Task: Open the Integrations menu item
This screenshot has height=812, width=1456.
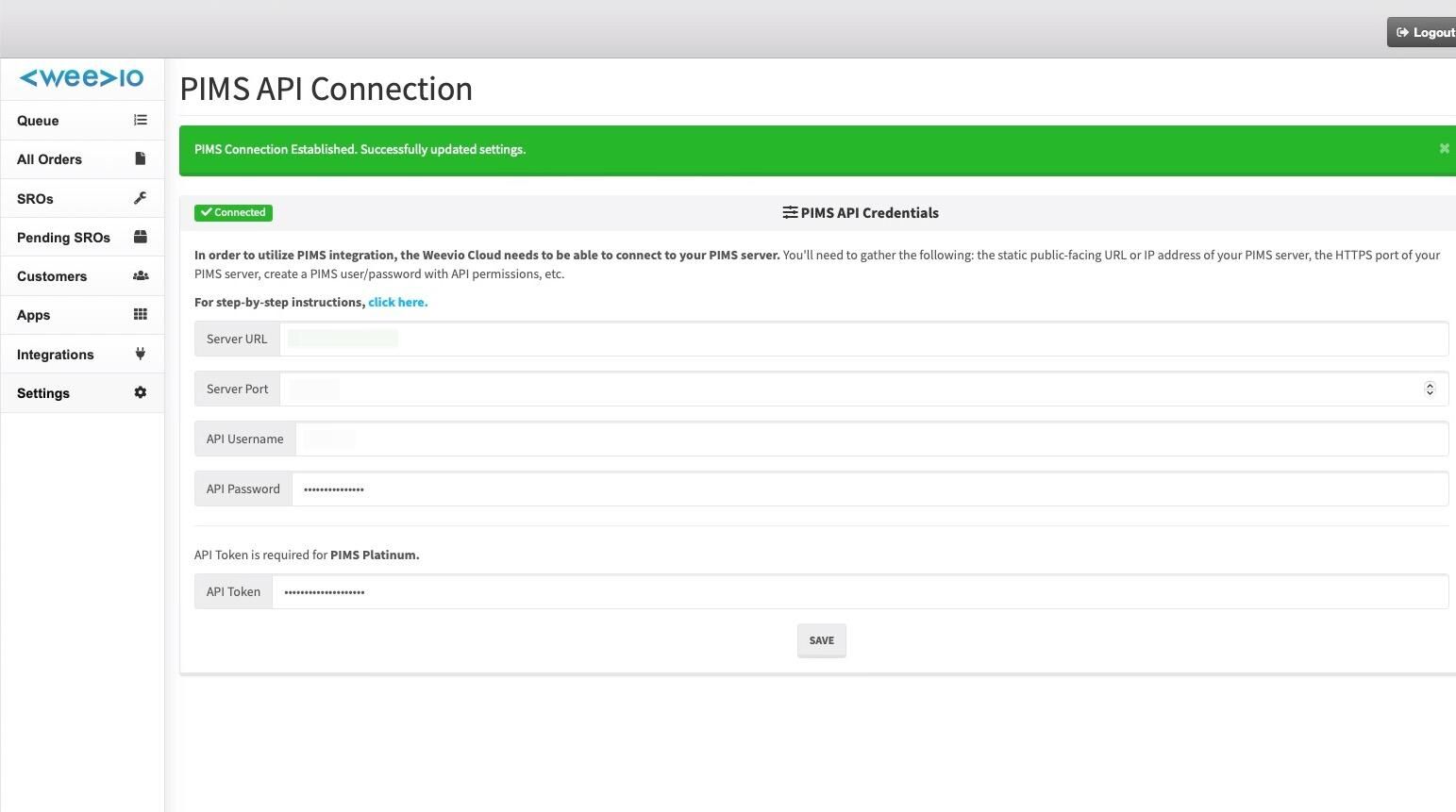Action: coord(82,355)
